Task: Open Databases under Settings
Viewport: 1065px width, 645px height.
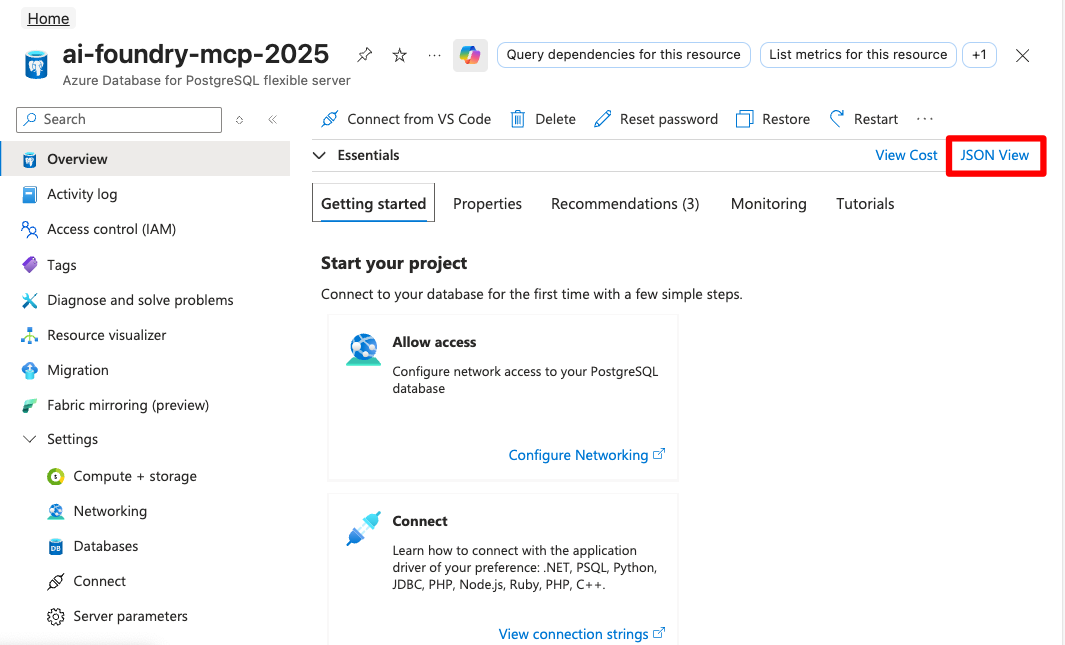Action: 104,546
